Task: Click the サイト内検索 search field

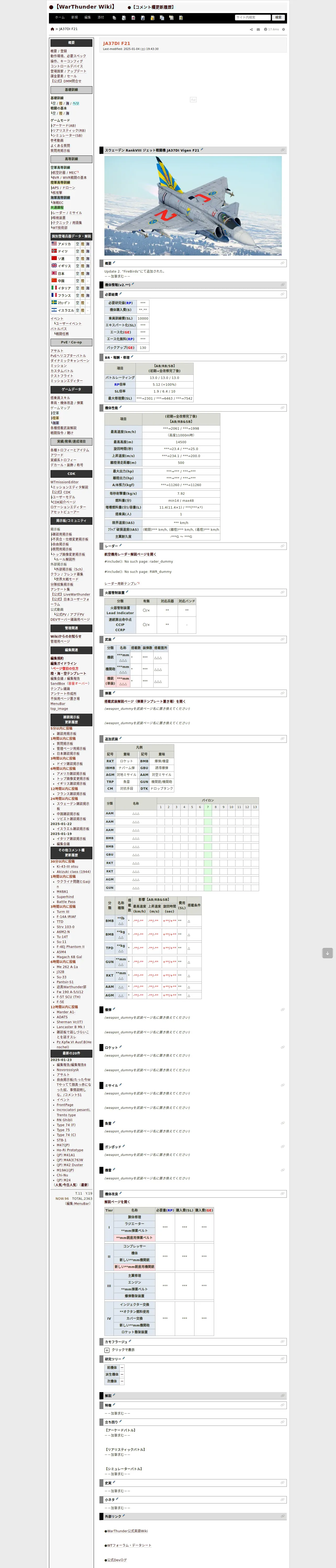Action: pyautogui.click(x=253, y=18)
